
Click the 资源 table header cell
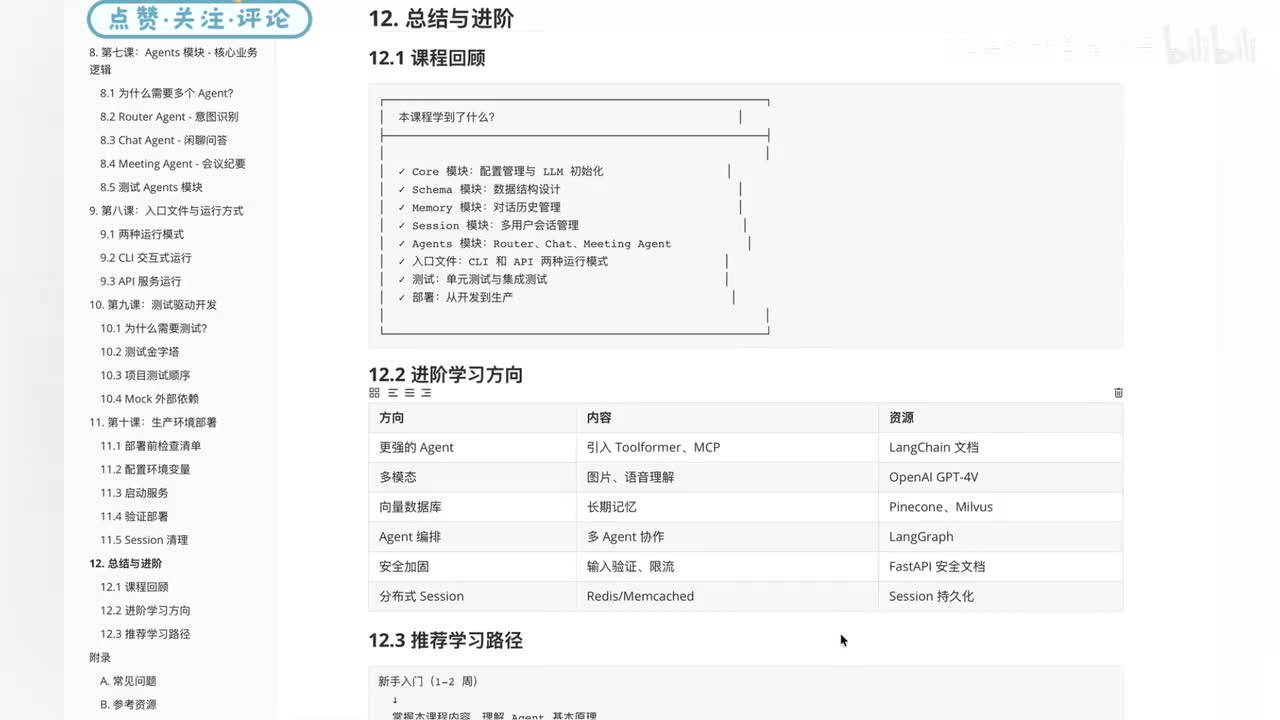1000,417
